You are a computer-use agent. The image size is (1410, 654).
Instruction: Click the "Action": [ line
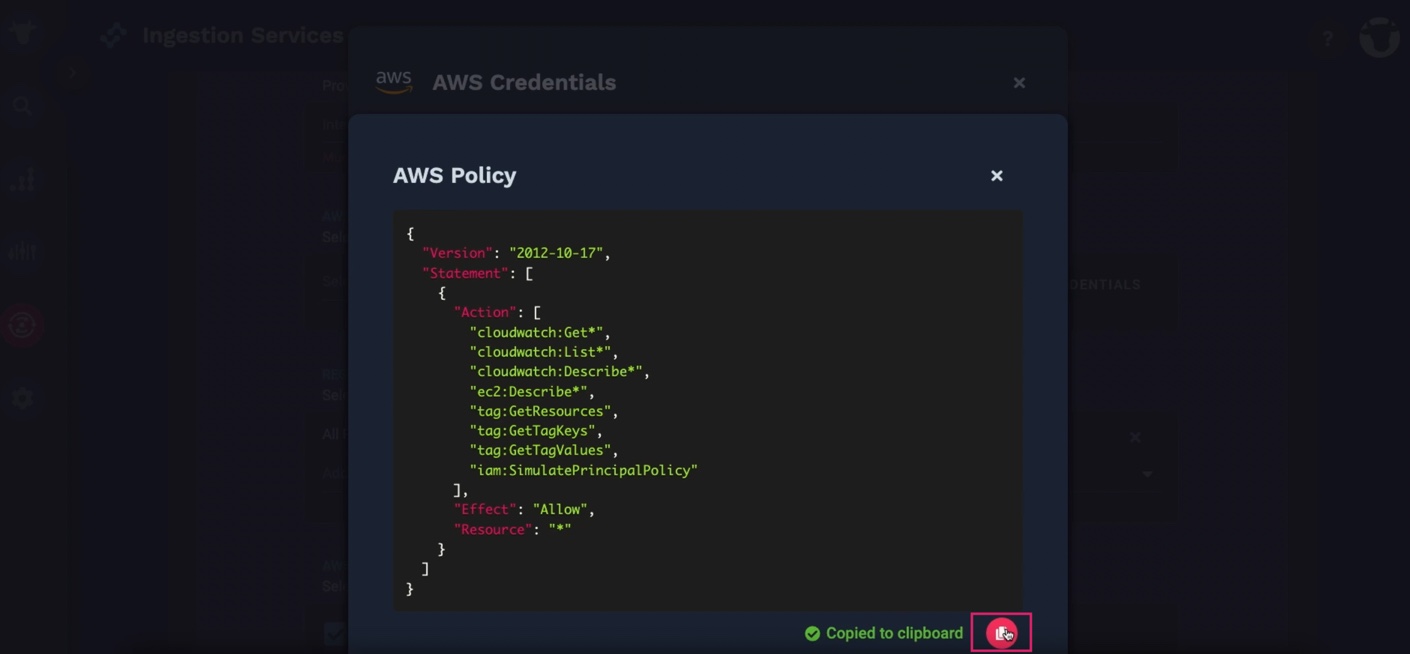497,312
